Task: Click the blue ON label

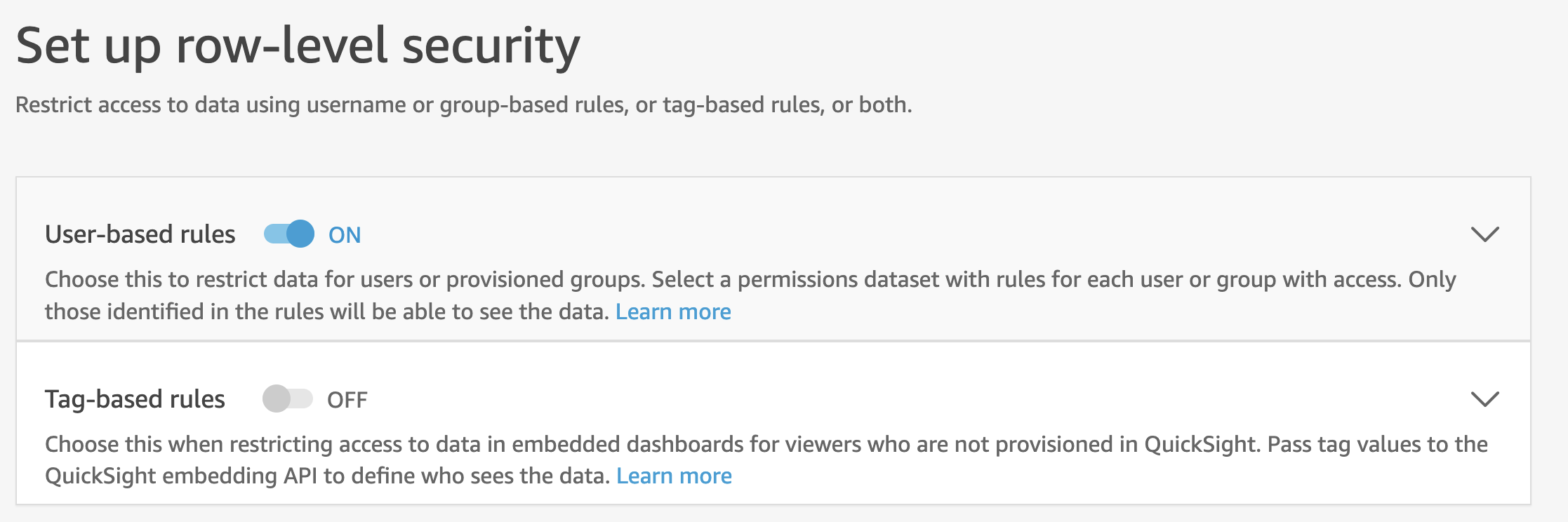Action: pos(345,235)
